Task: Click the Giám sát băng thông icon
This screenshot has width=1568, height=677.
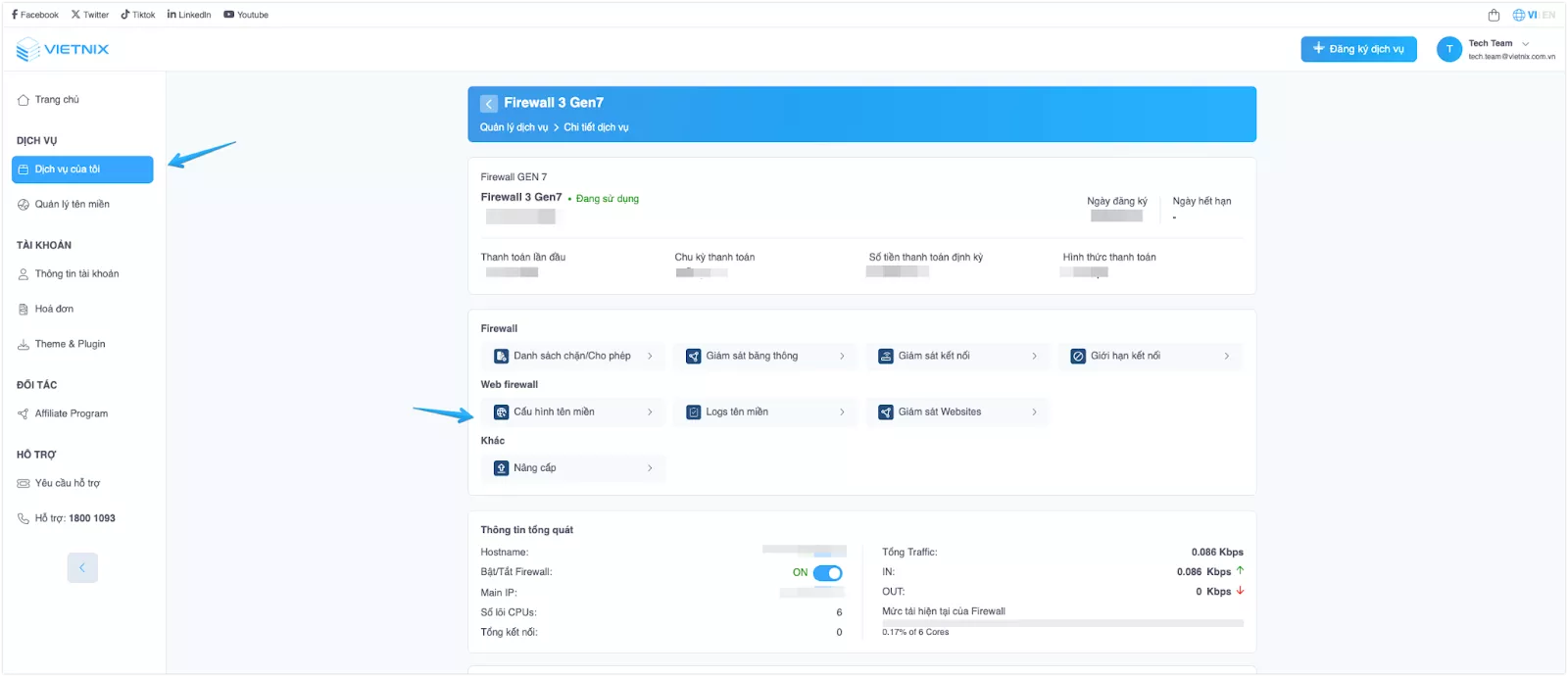Action: (x=693, y=357)
